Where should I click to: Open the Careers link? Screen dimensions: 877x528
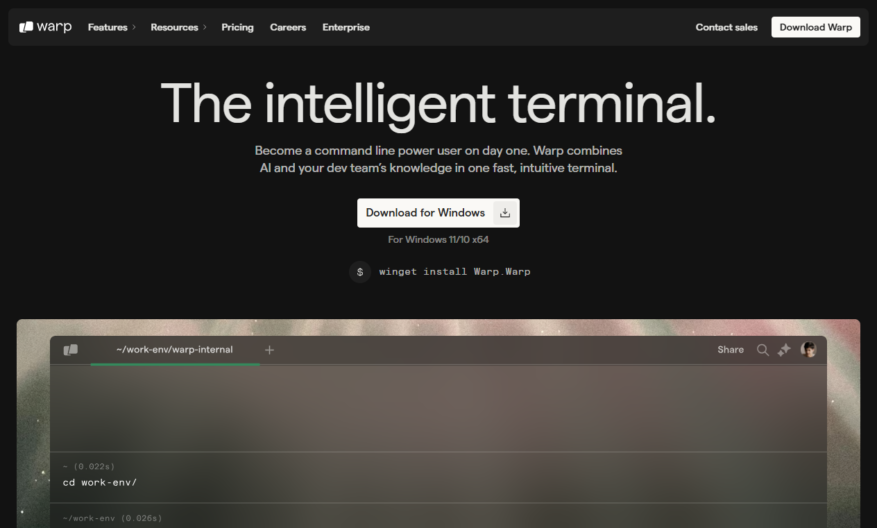click(x=288, y=27)
